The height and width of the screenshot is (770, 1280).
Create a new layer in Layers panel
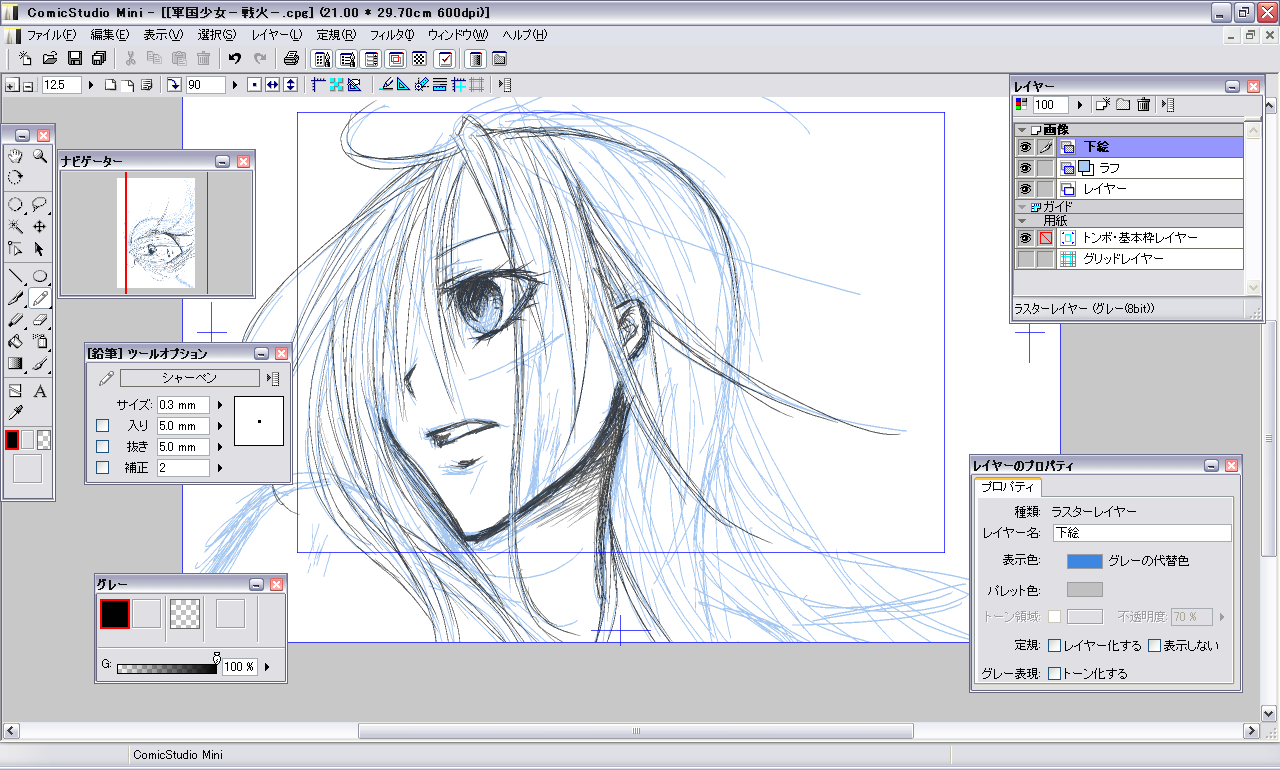pos(1103,104)
